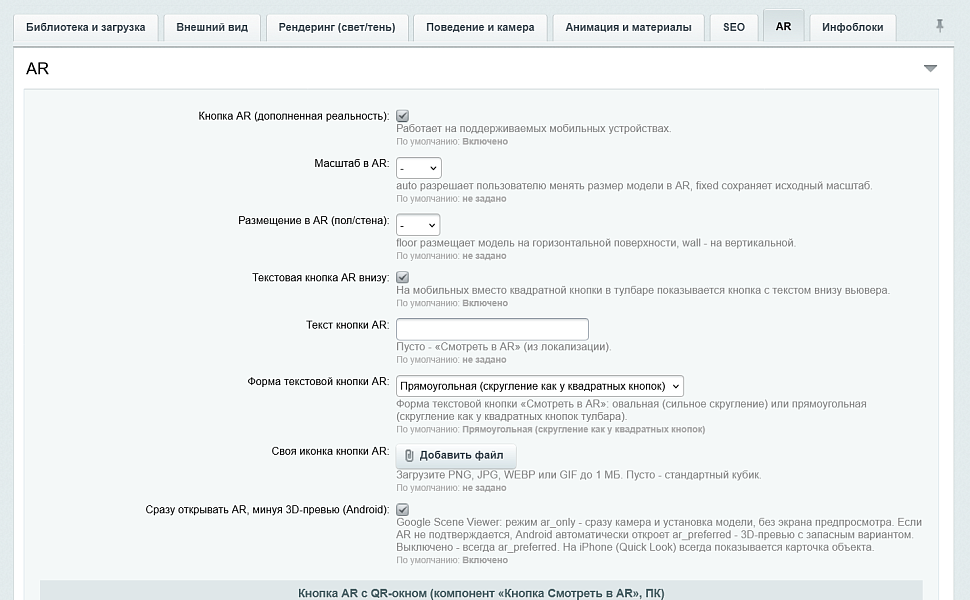Click the Текст кнопки AR input field
The height and width of the screenshot is (600, 970).
pos(492,329)
